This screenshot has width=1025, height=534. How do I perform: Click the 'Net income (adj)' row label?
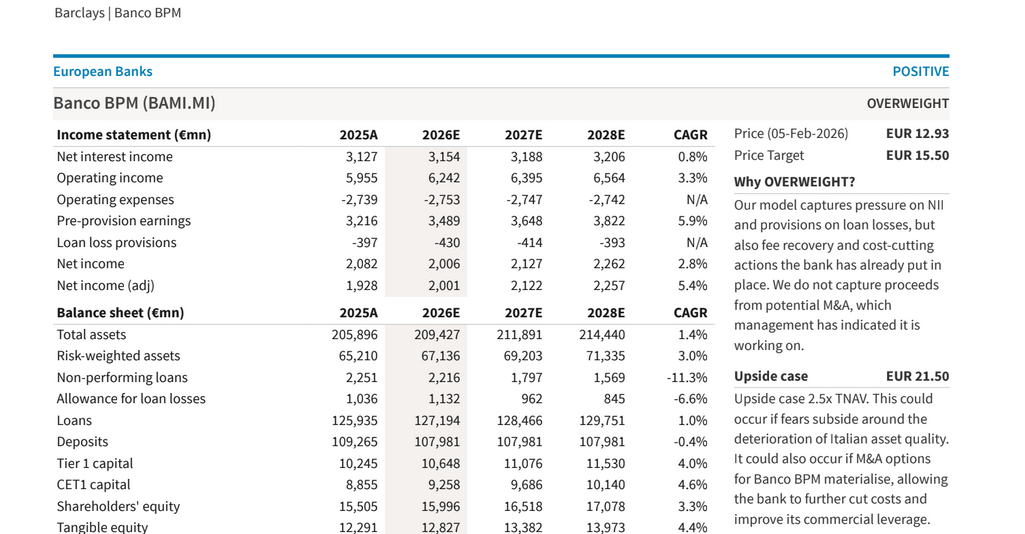click(x=105, y=286)
